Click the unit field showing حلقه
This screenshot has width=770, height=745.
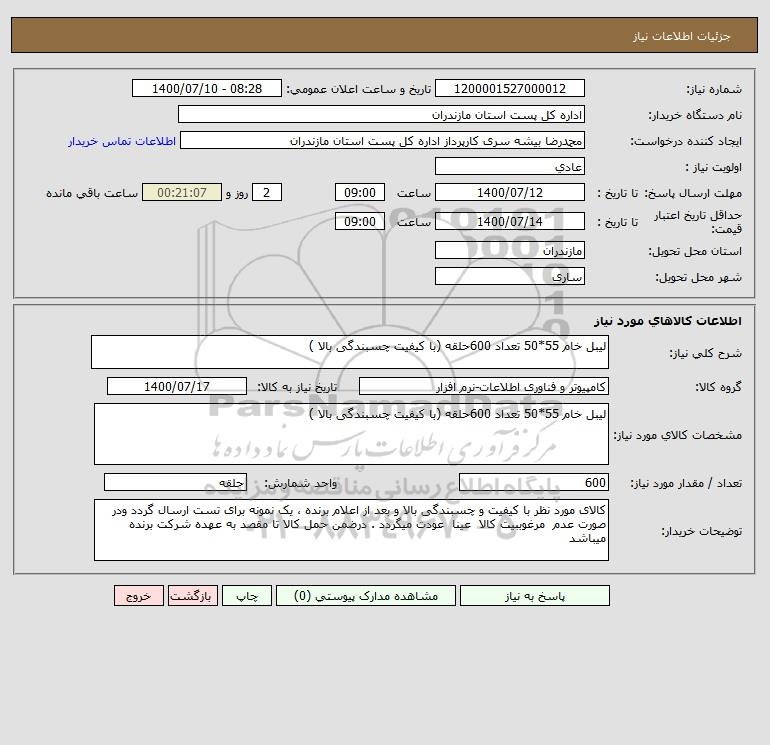pos(175,482)
